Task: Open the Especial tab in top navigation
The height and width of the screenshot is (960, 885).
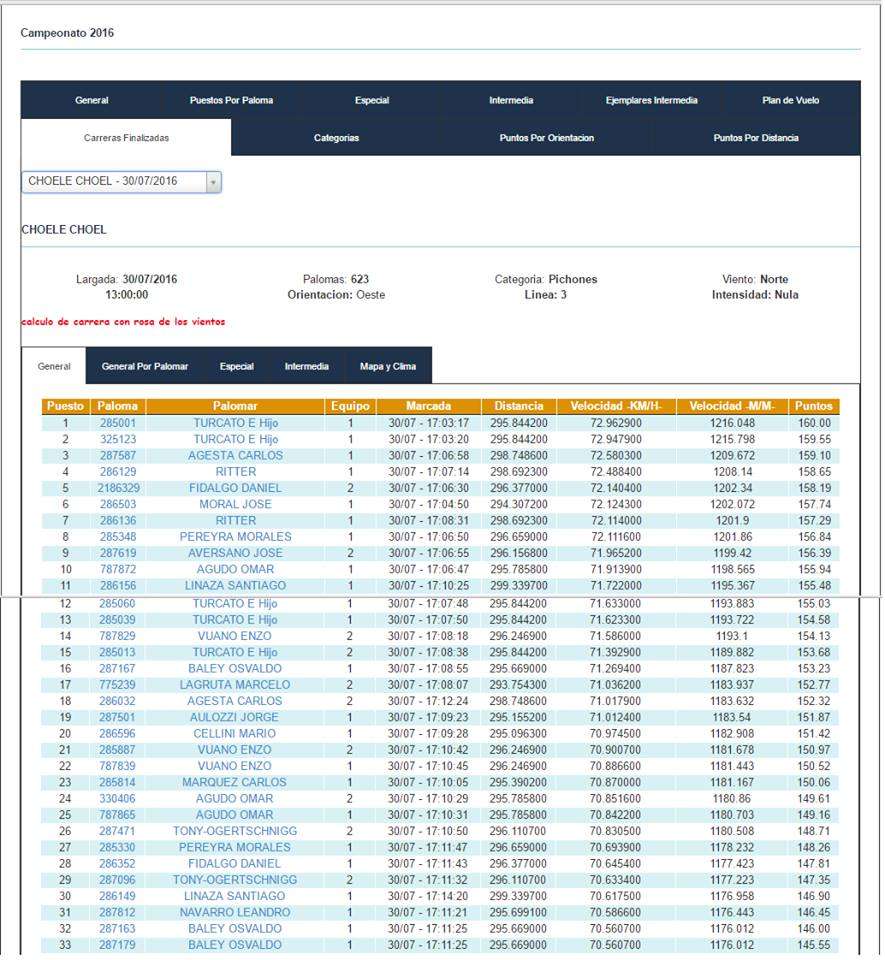Action: [x=371, y=100]
